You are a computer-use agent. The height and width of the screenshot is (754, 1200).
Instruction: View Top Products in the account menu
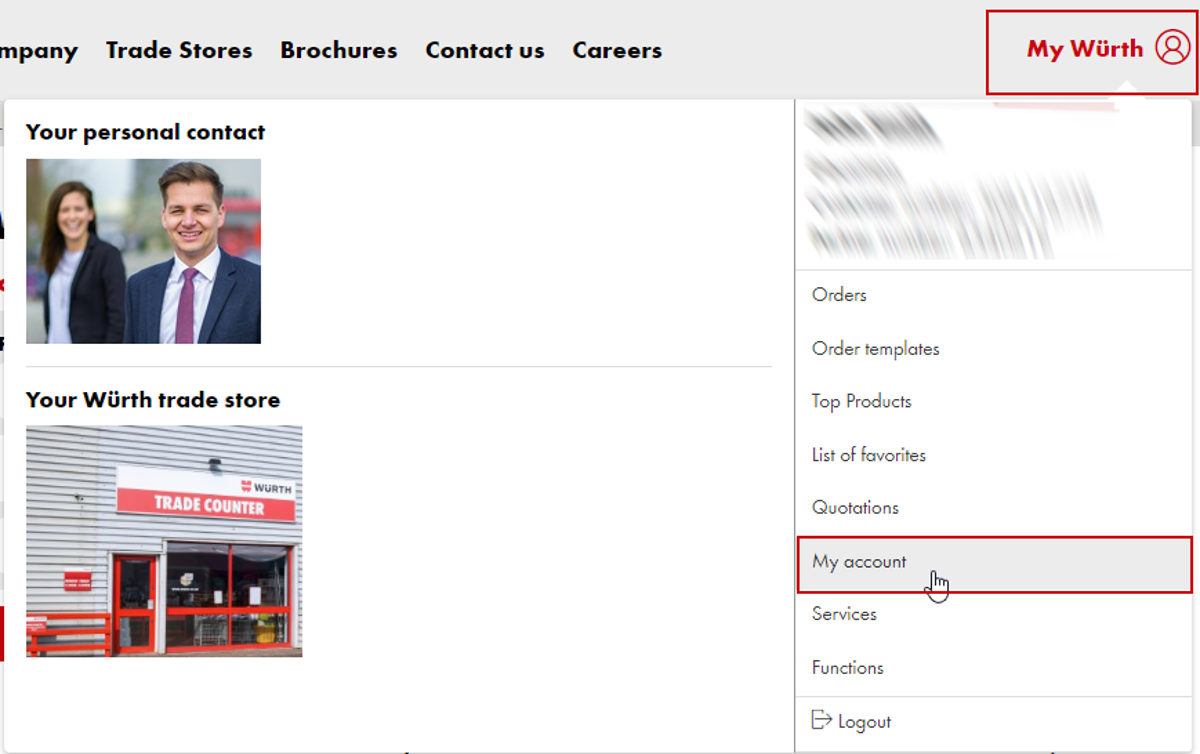point(861,401)
